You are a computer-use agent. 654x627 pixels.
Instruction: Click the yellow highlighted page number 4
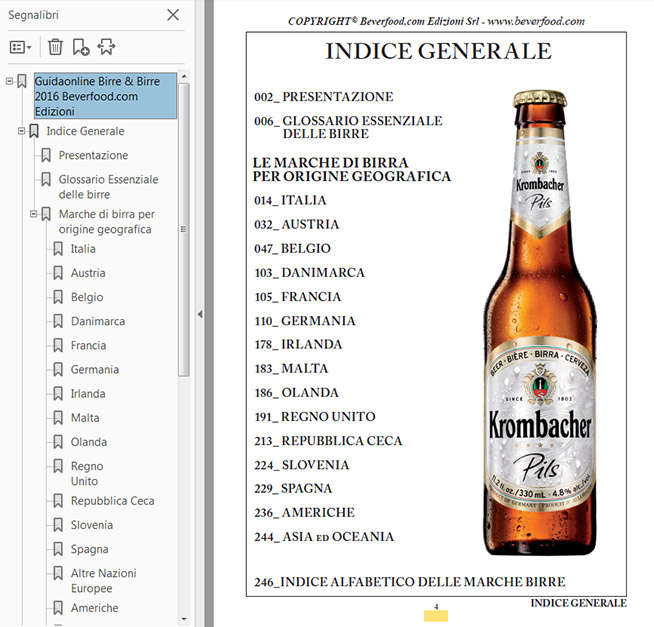(x=436, y=614)
